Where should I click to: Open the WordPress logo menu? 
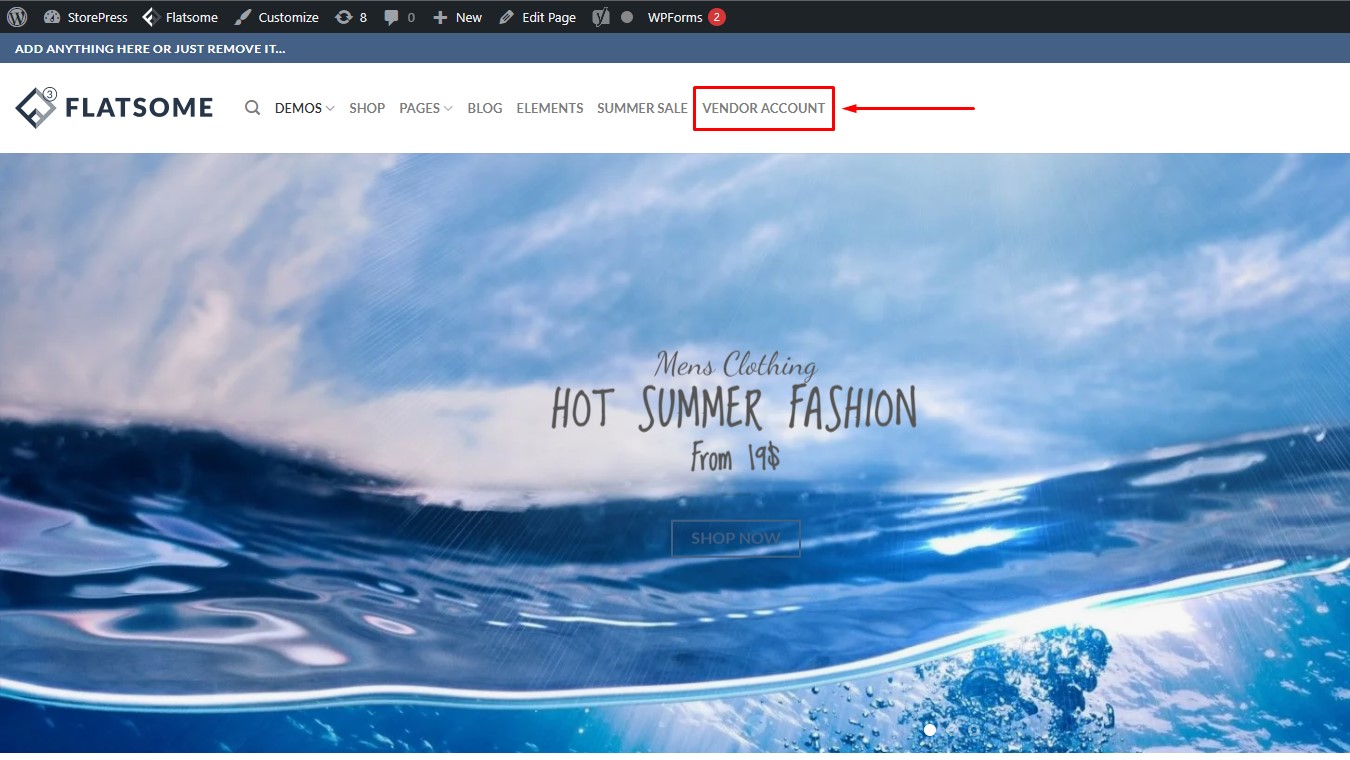tap(17, 17)
